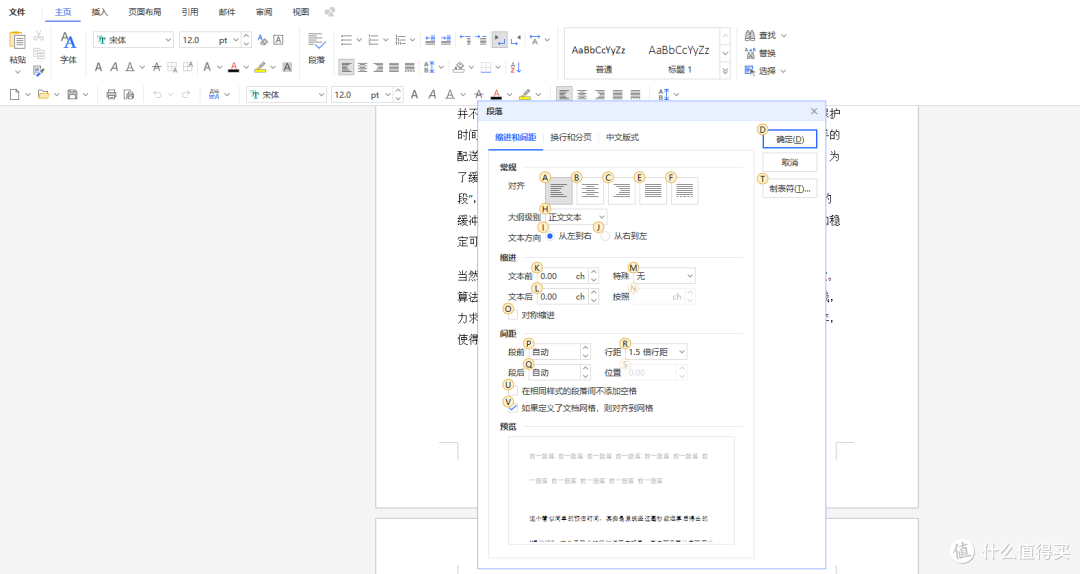Click the 制表符 tabs button
1080x574 pixels.
point(789,188)
